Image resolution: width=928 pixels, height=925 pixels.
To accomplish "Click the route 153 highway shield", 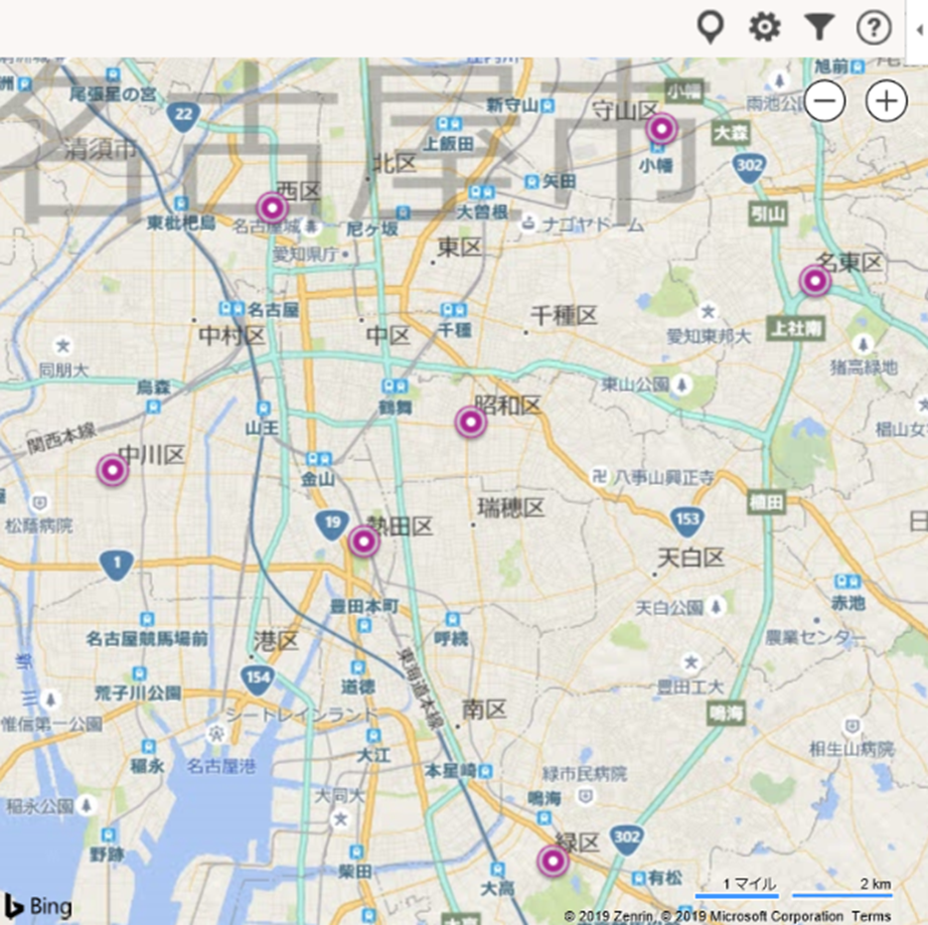I will click(x=686, y=518).
